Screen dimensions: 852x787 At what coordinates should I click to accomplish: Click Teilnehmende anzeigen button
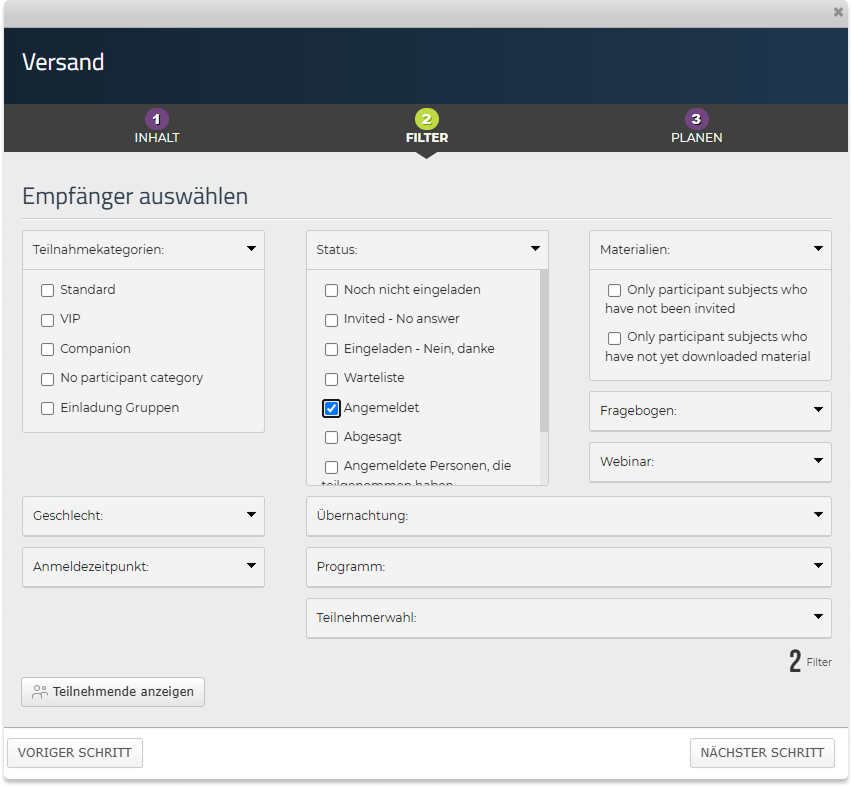click(113, 692)
